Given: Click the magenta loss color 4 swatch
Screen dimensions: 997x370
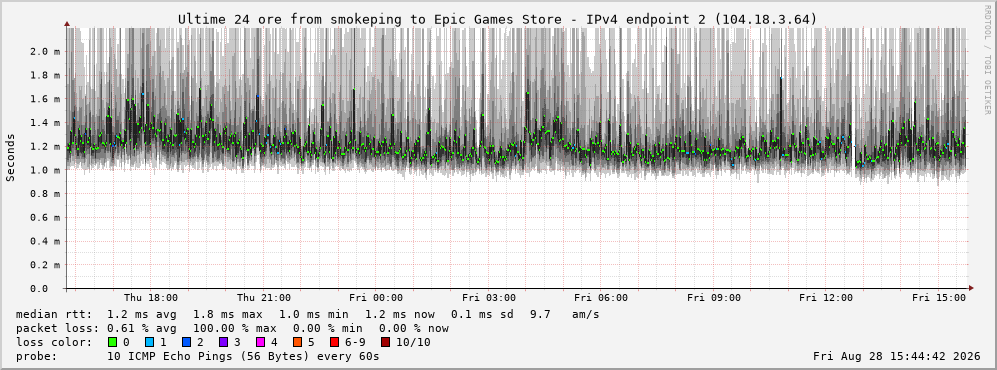Looking at the screenshot, I should pyautogui.click(x=260, y=343).
